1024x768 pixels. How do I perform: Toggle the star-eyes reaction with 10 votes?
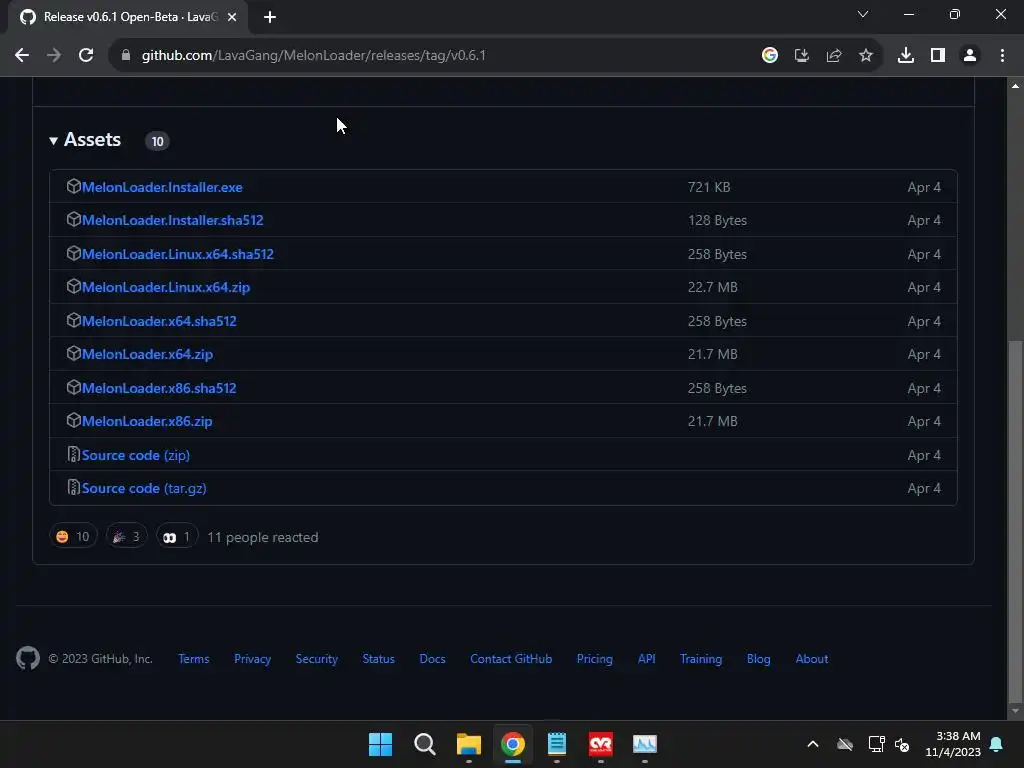tap(73, 536)
